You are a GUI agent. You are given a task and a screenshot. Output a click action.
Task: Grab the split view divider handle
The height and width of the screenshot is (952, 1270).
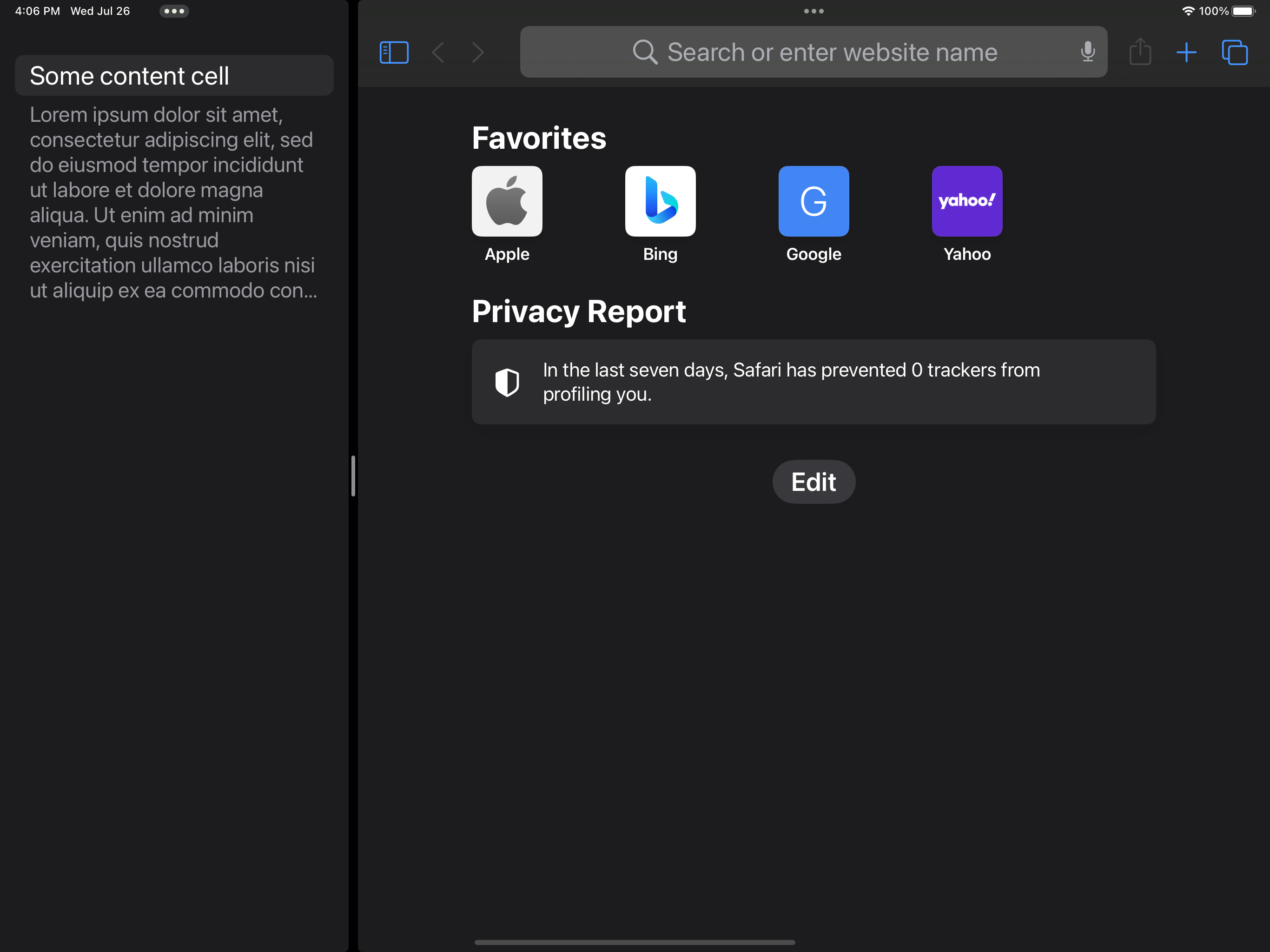tap(353, 476)
